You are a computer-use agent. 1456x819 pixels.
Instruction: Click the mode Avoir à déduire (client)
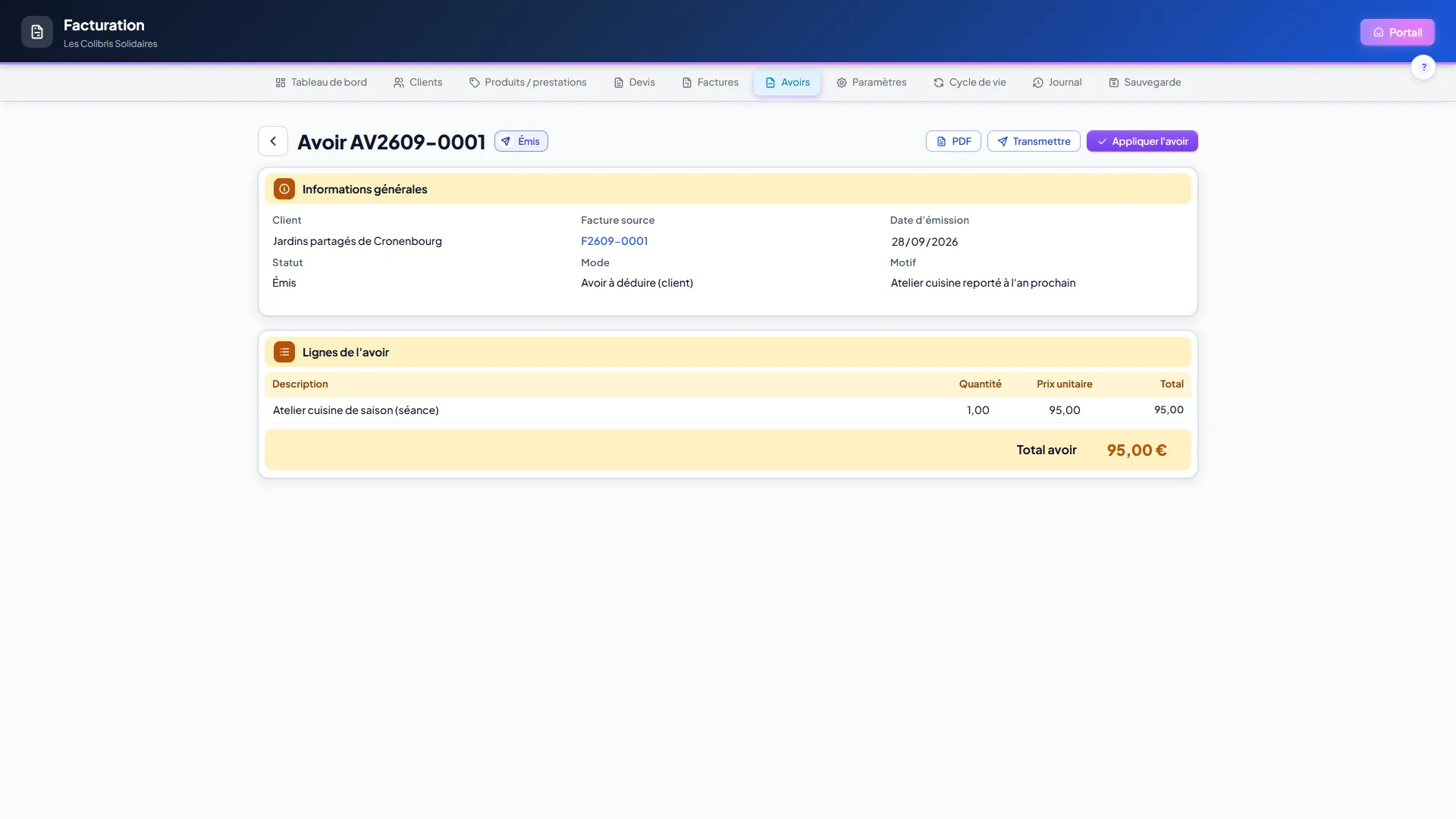tap(637, 283)
